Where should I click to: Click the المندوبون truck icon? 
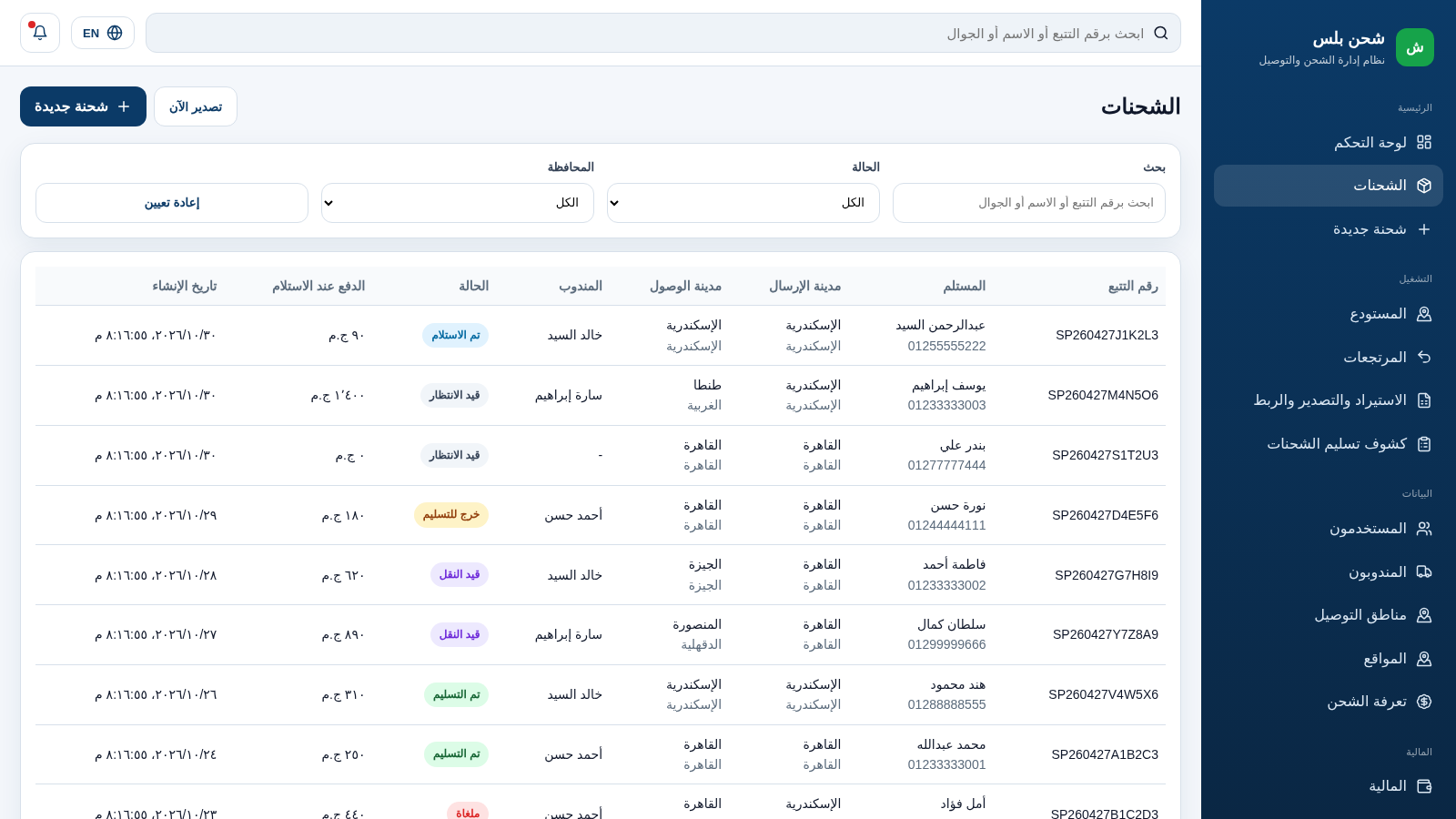point(1424,572)
